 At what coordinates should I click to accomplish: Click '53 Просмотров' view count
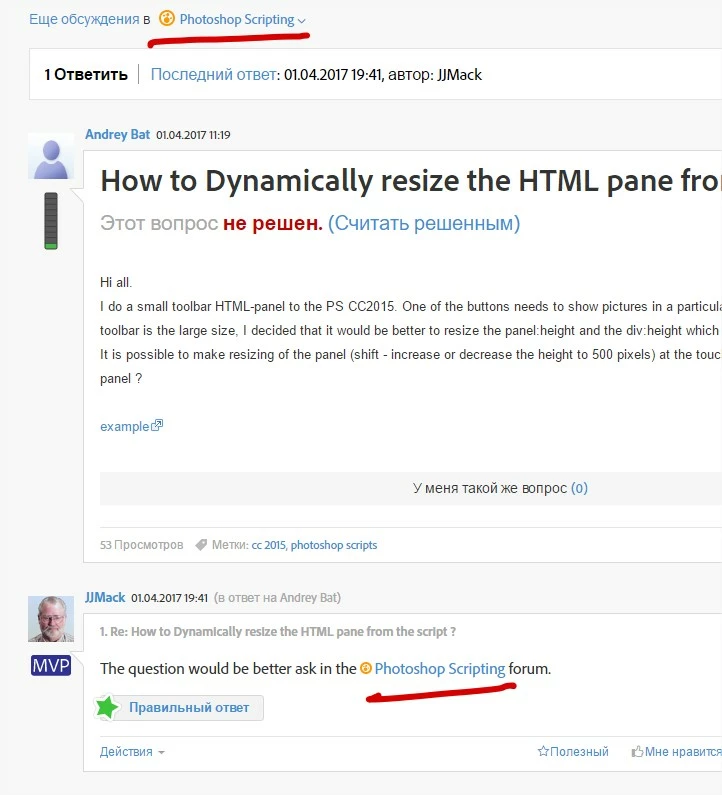[141, 545]
